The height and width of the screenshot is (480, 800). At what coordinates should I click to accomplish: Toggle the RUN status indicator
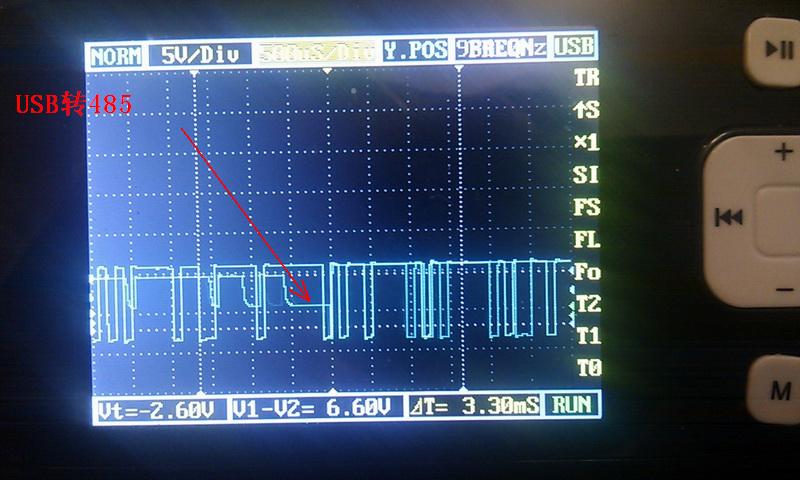click(572, 407)
